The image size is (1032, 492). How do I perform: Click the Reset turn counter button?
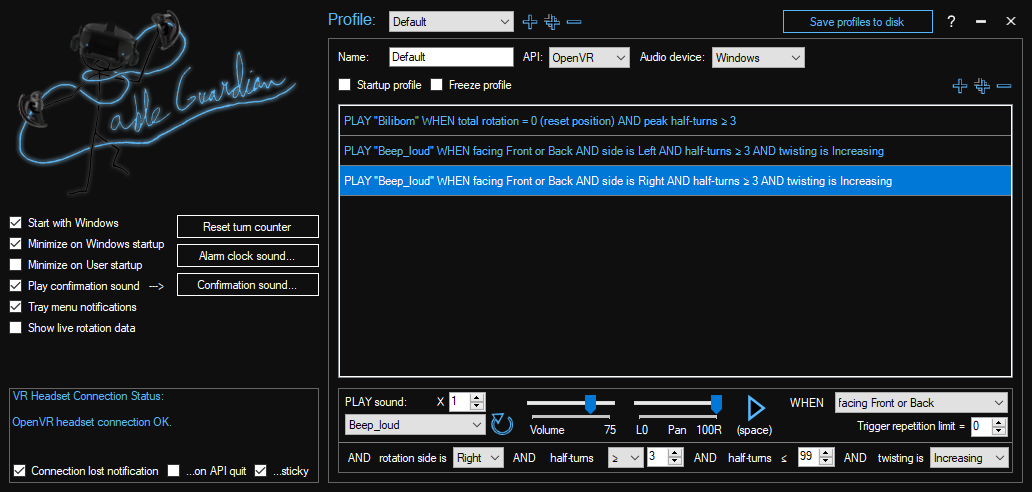(x=247, y=226)
